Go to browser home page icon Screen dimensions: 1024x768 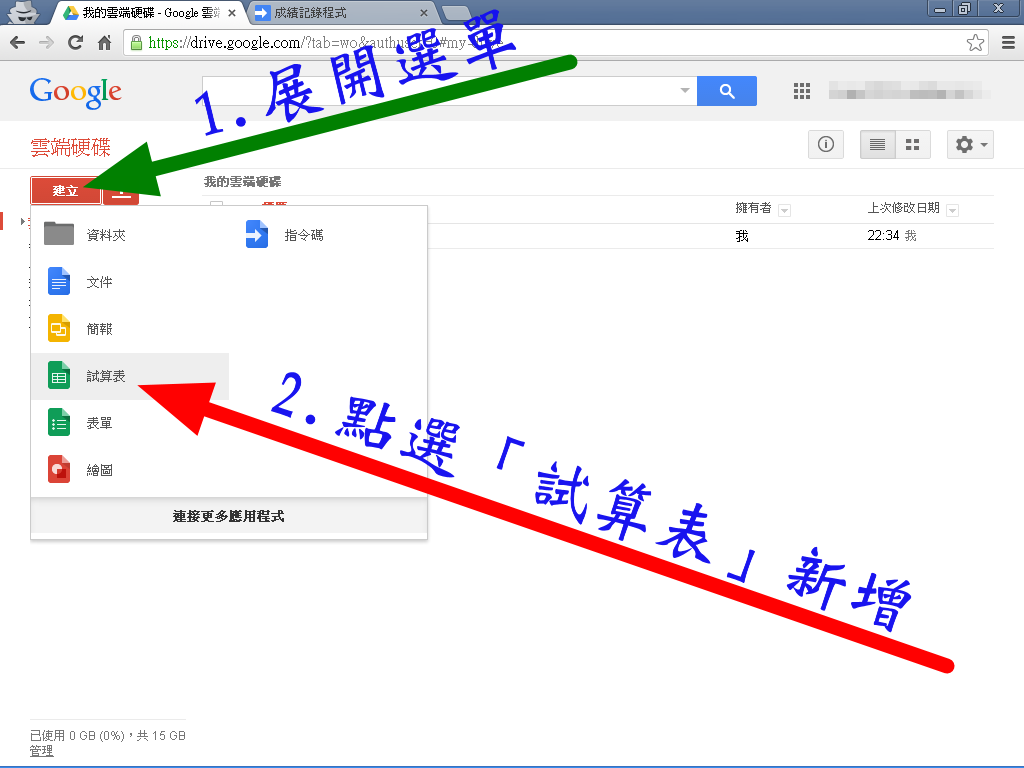click(x=104, y=43)
